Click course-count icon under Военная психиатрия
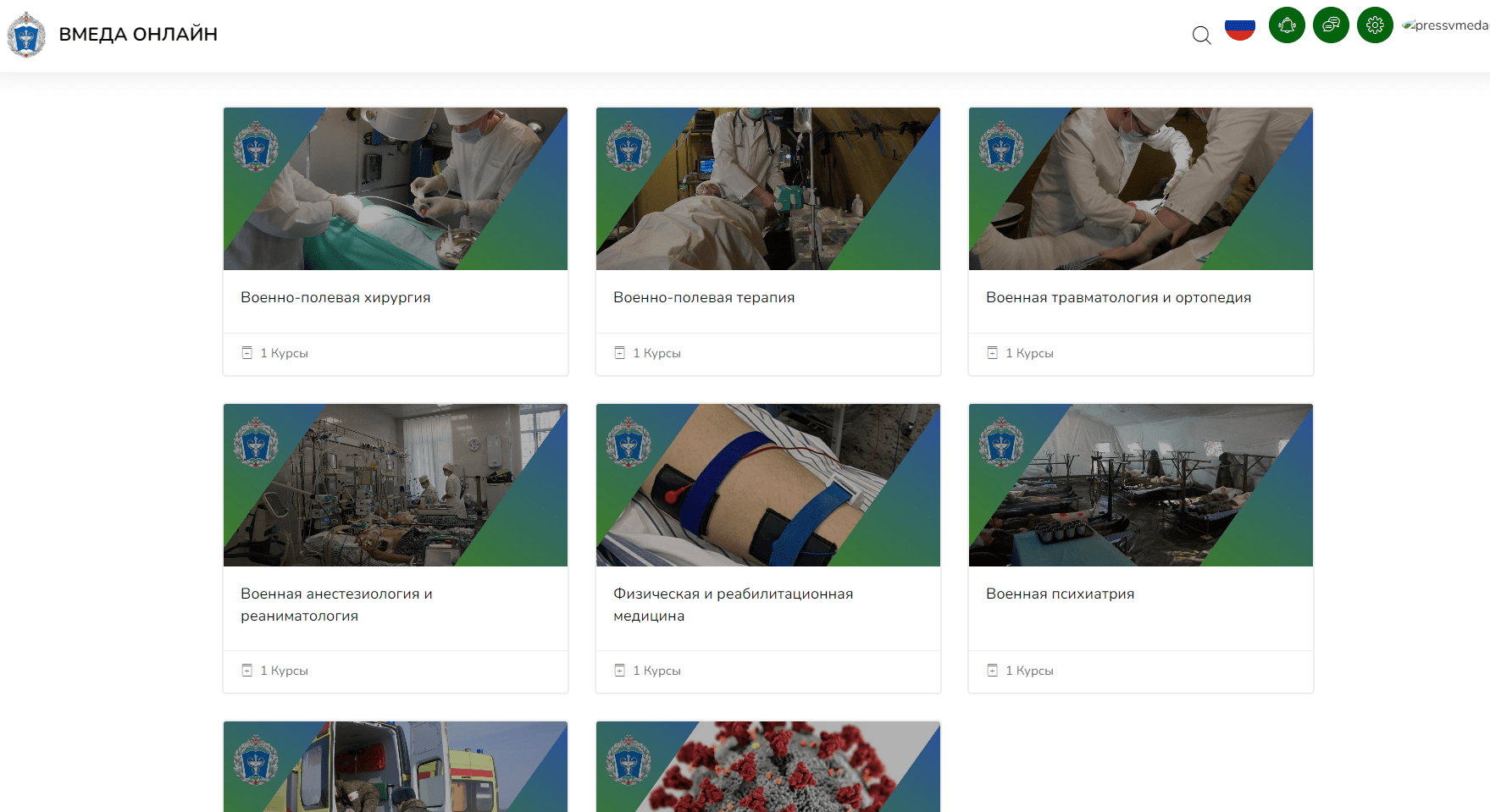 [x=993, y=670]
